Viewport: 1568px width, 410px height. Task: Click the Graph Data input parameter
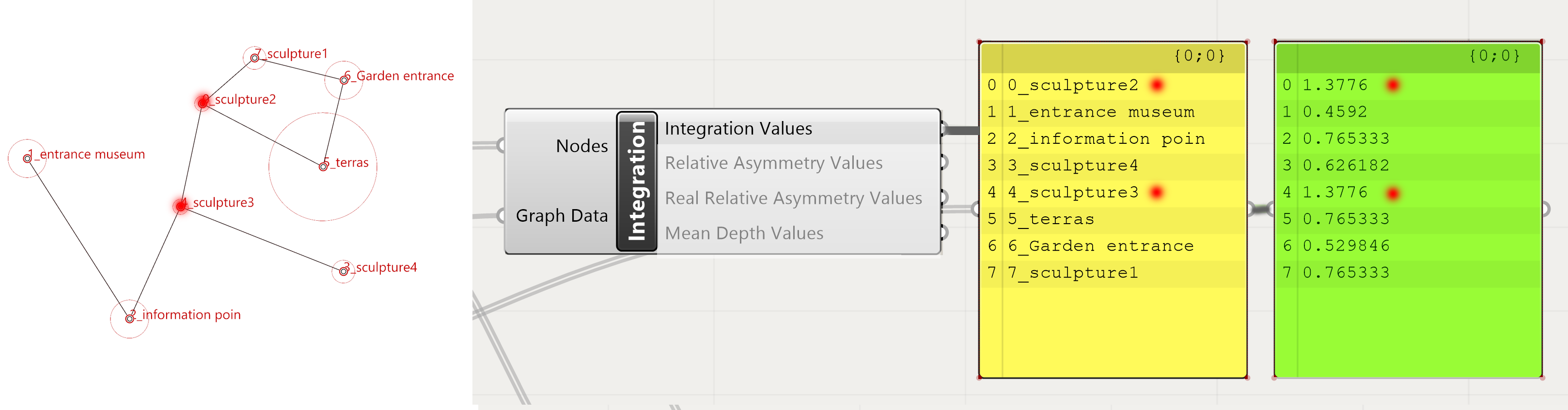click(x=561, y=216)
